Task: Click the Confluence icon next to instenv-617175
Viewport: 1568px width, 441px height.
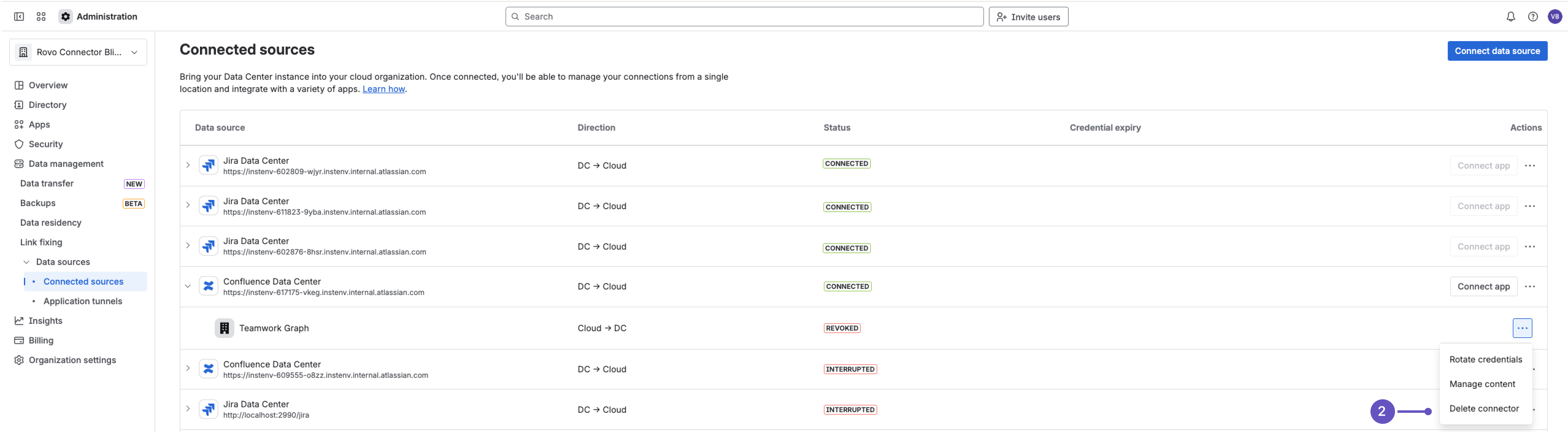Action: 208,286
